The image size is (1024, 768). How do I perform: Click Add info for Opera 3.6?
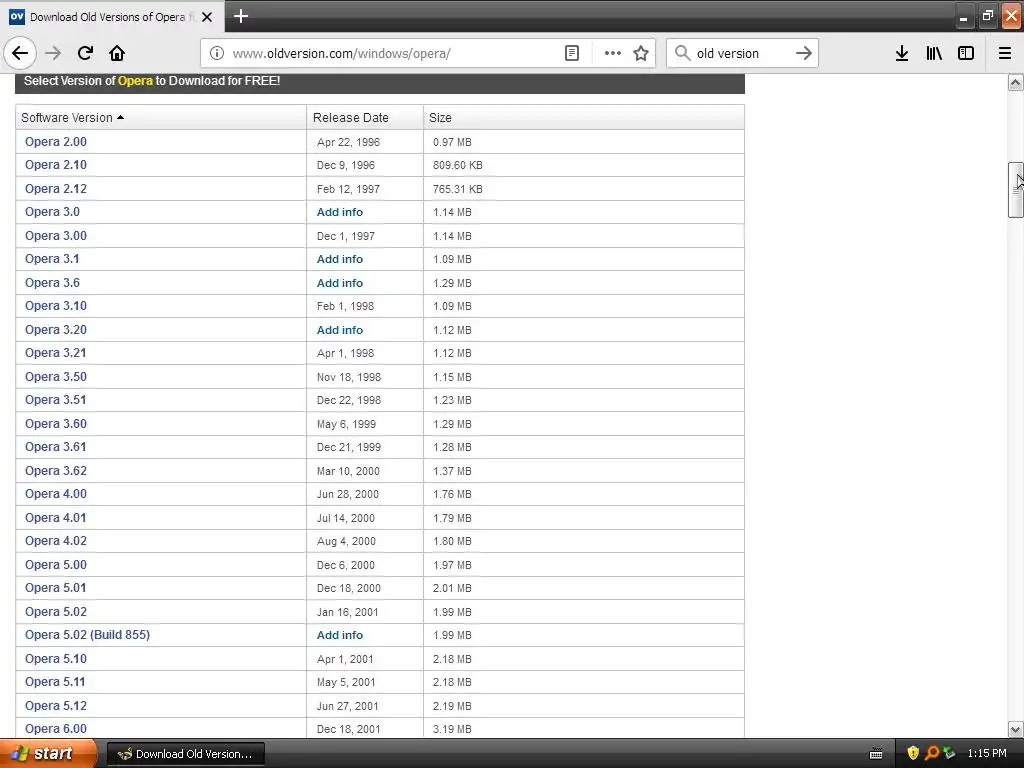[340, 283]
